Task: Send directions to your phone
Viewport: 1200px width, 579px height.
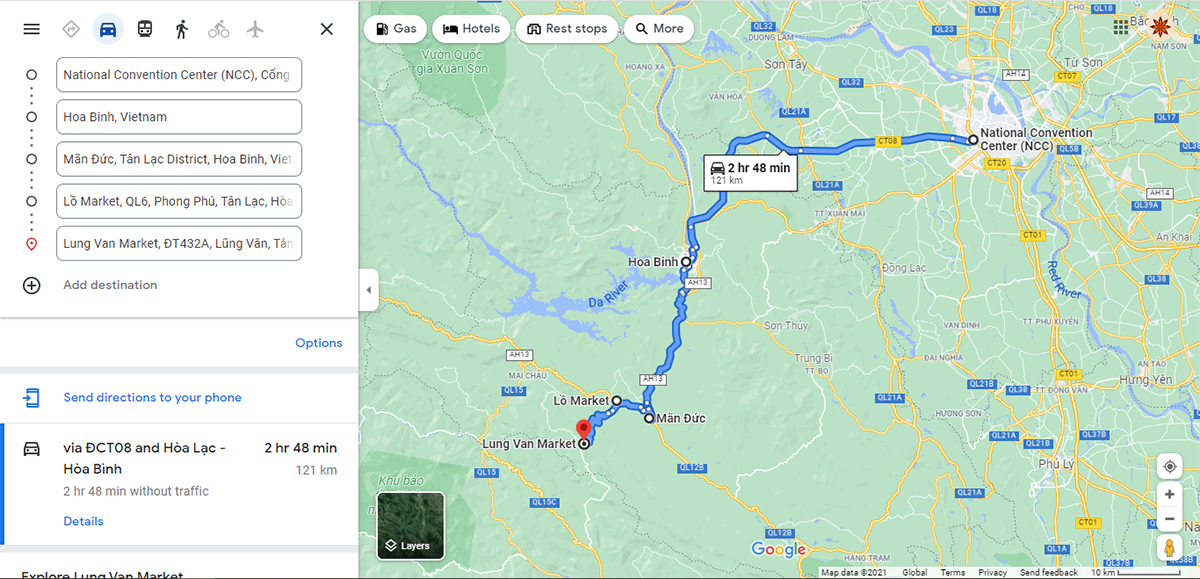Action: [x=152, y=397]
